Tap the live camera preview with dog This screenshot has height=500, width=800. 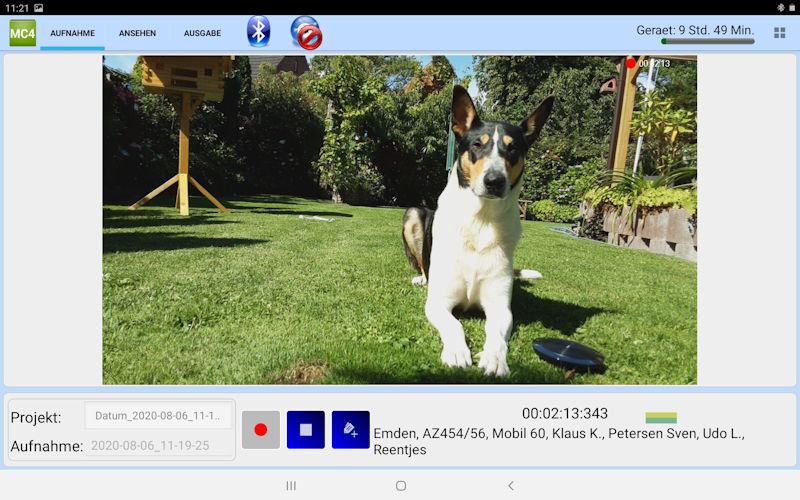(x=400, y=220)
